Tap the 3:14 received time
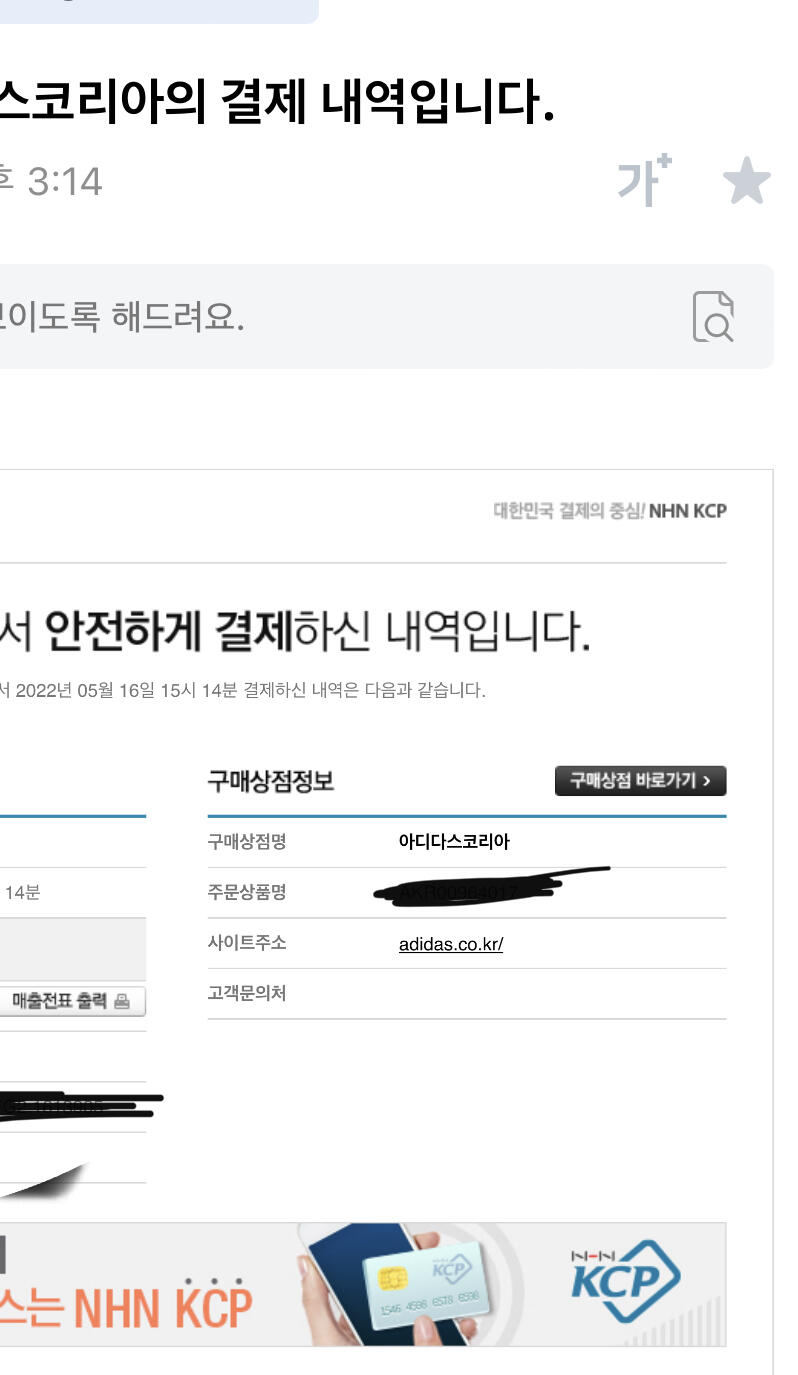This screenshot has height=1375, width=798. [x=64, y=182]
